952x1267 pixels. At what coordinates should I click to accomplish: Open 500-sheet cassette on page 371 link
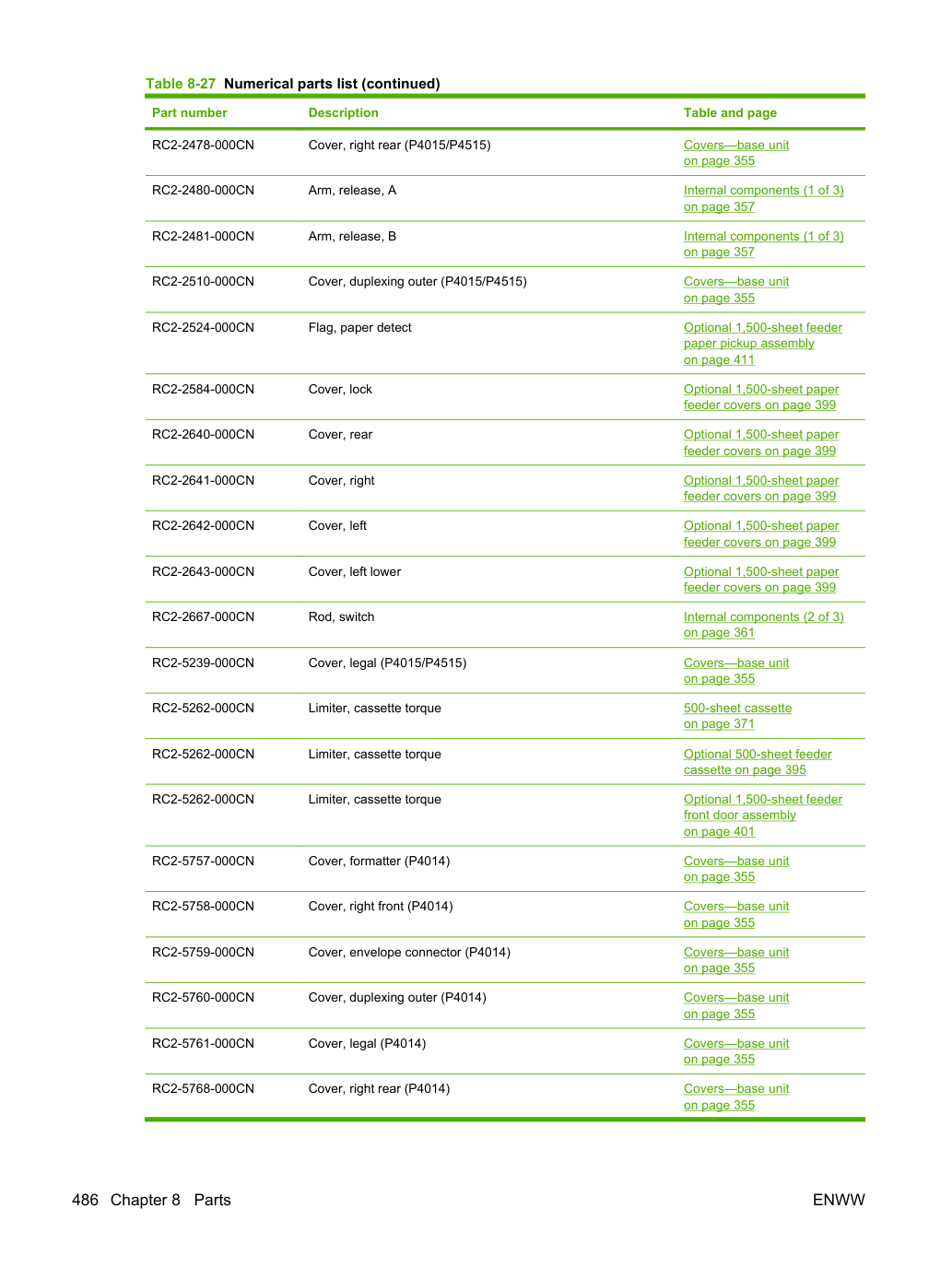pyautogui.click(x=737, y=716)
